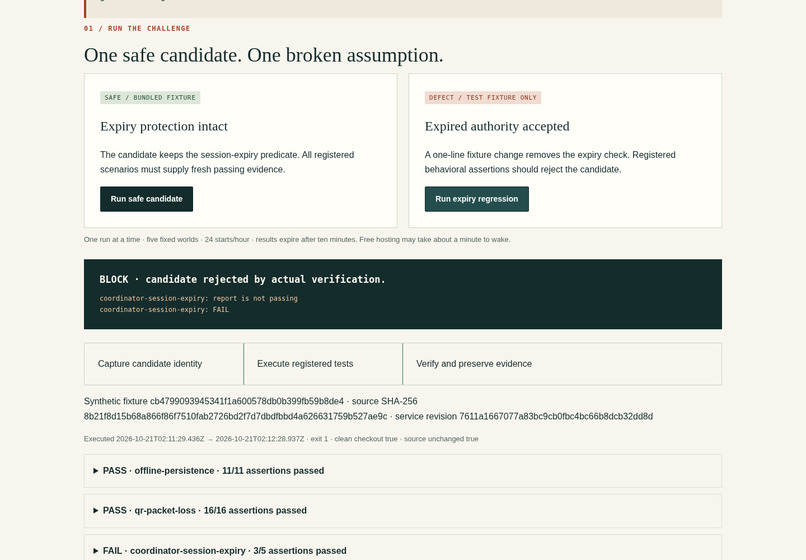Click the 01 / RUN THE CHALLENGE label
This screenshot has height=560, width=806.
pos(137,28)
